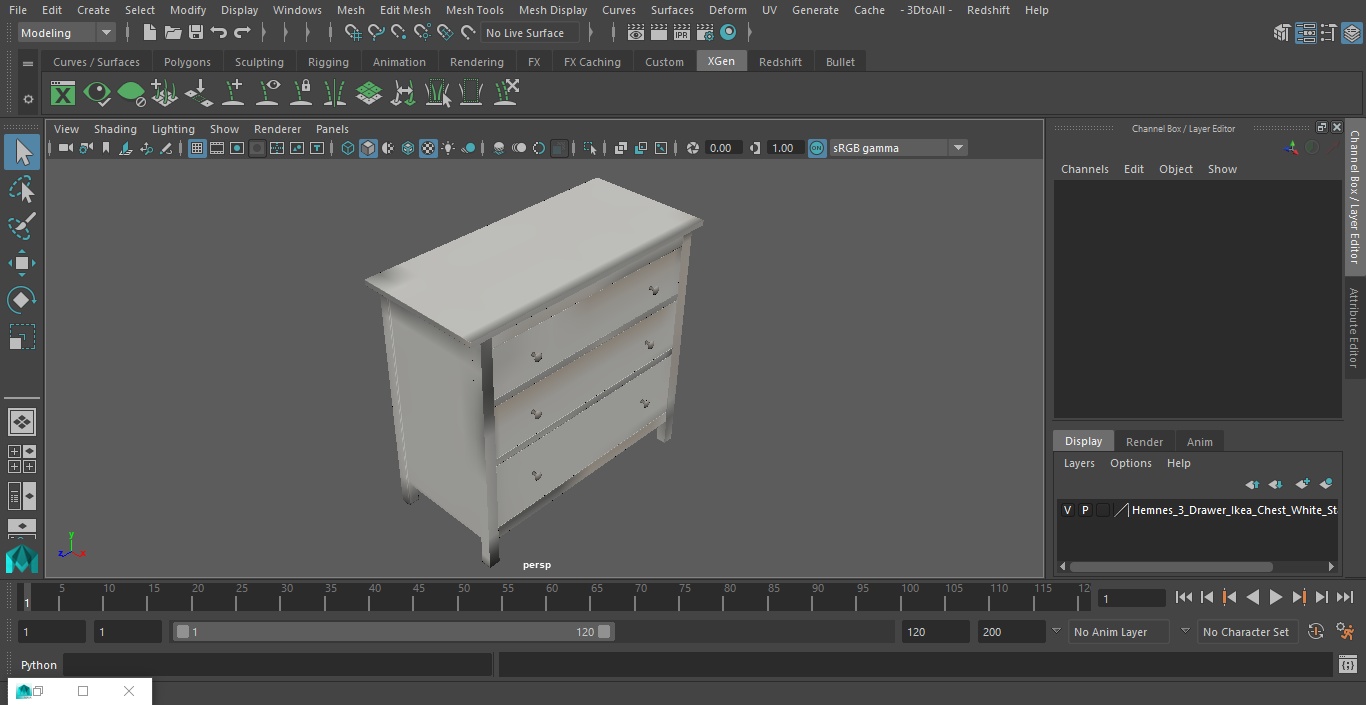Click the New Scene icon
The height and width of the screenshot is (705, 1366).
pyautogui.click(x=149, y=33)
